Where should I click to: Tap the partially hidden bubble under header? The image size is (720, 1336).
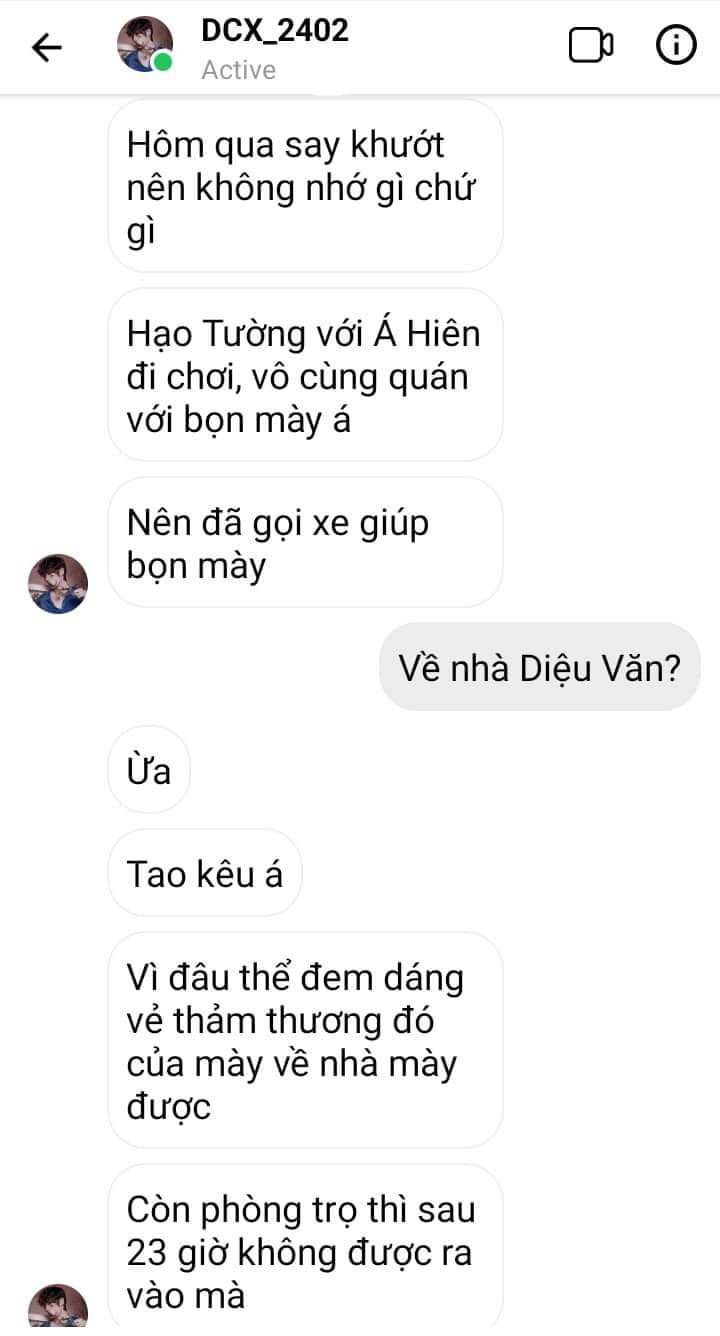pos(330,93)
